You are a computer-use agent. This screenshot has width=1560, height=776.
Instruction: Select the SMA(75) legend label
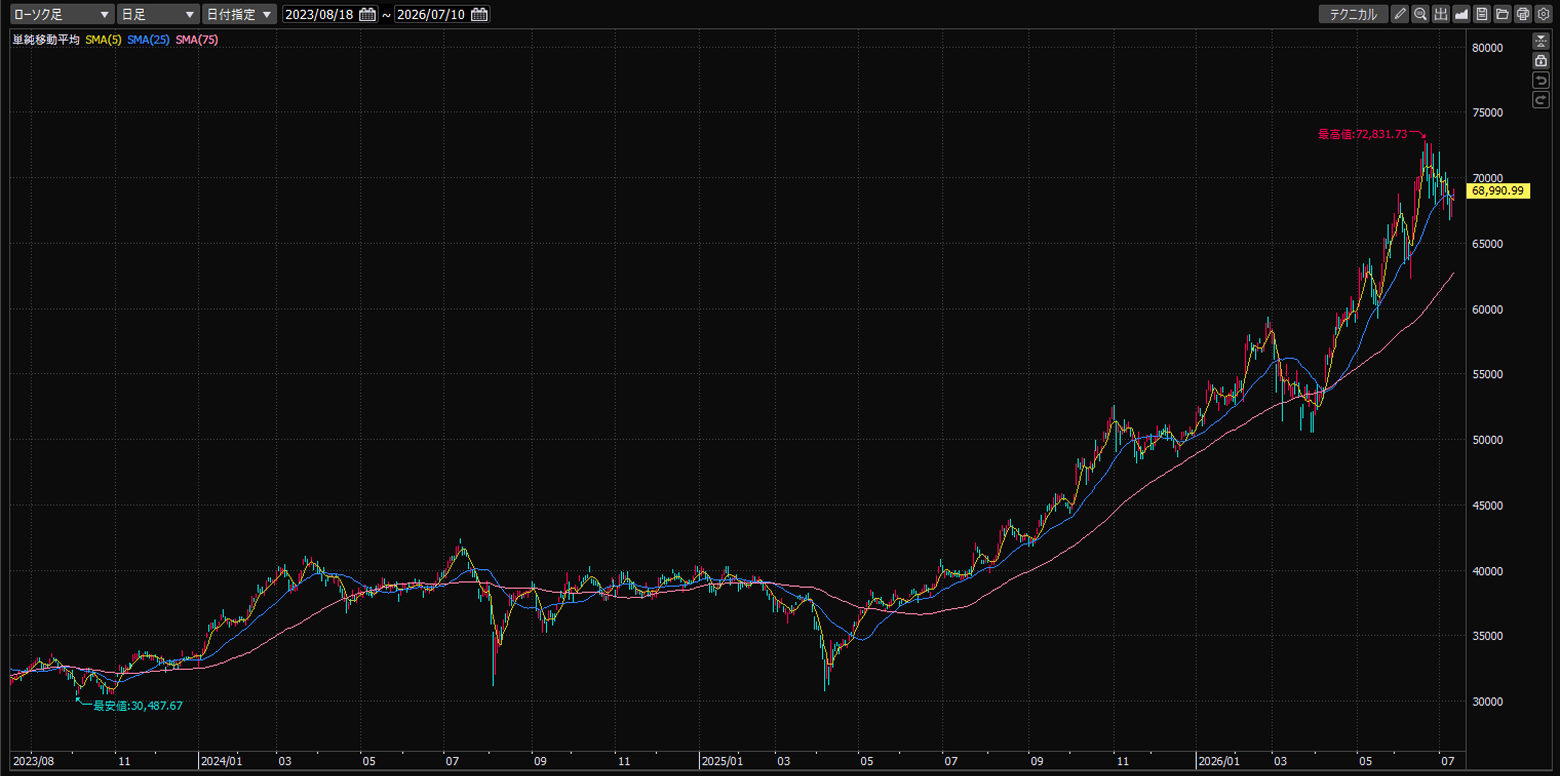[197, 40]
